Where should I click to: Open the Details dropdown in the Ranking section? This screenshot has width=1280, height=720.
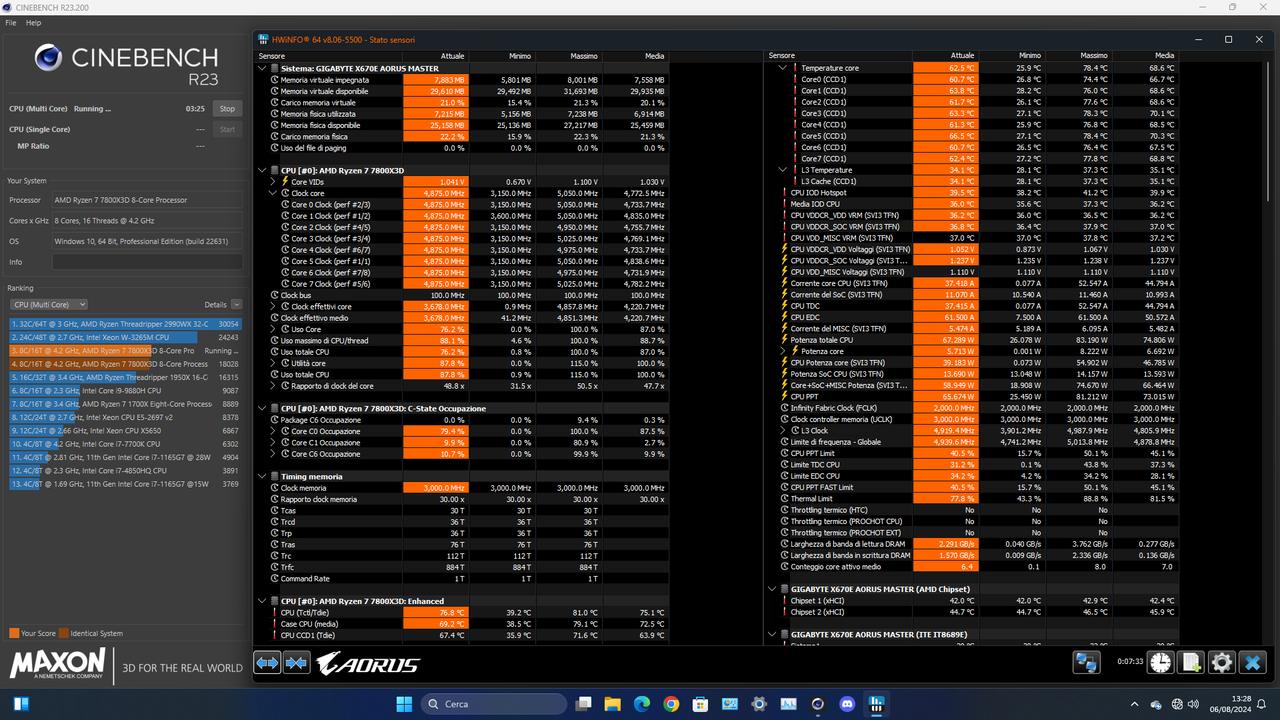(234, 304)
